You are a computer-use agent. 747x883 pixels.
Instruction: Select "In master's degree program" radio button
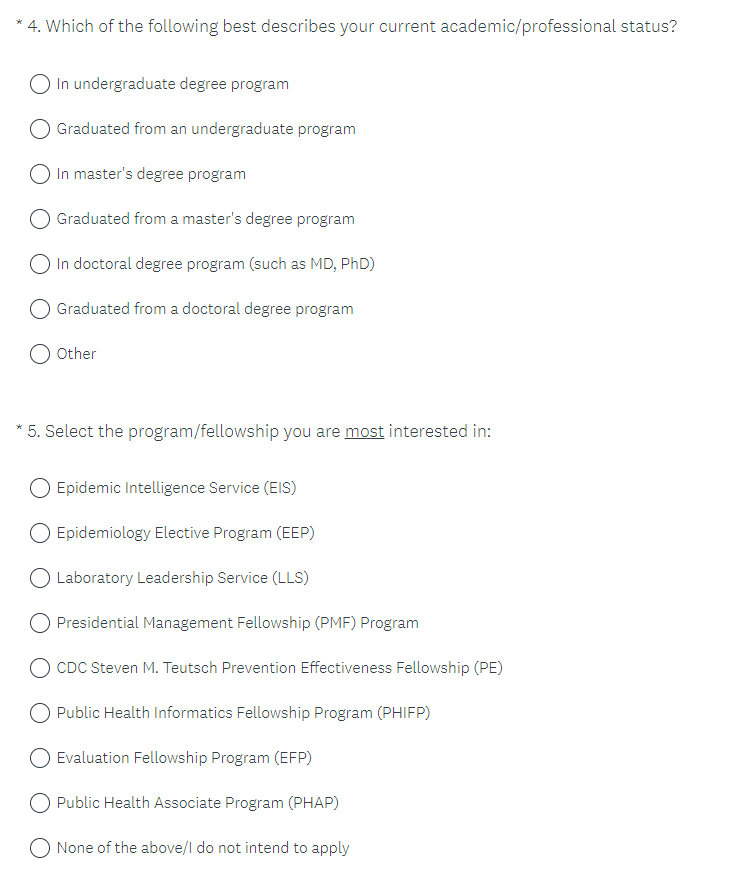41,174
